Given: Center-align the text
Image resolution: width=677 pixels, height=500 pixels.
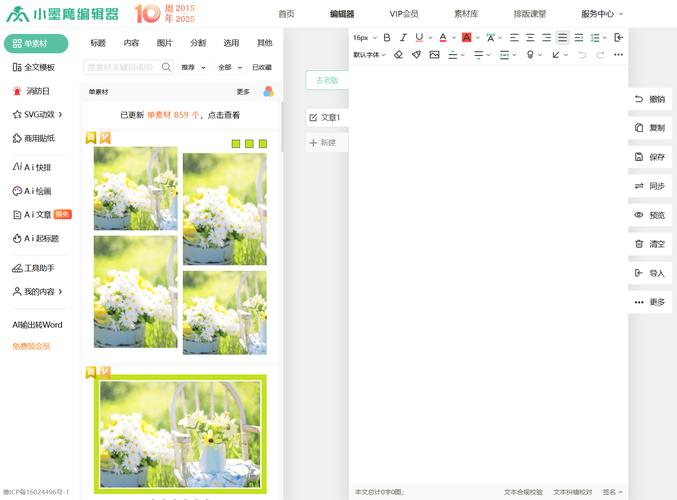Looking at the screenshot, I should coord(530,38).
